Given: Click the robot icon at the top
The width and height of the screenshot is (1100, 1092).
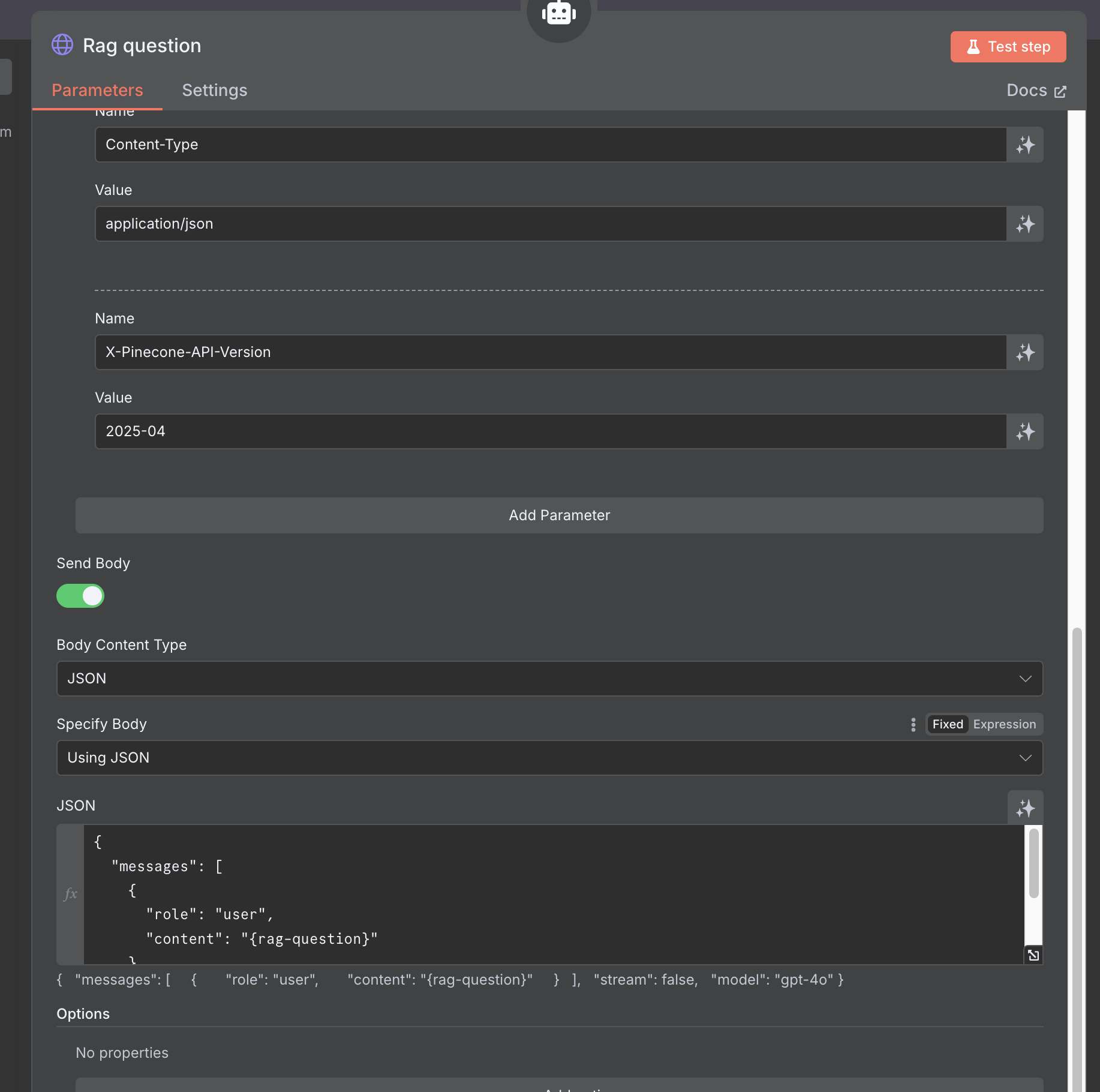Looking at the screenshot, I should click(x=558, y=13).
